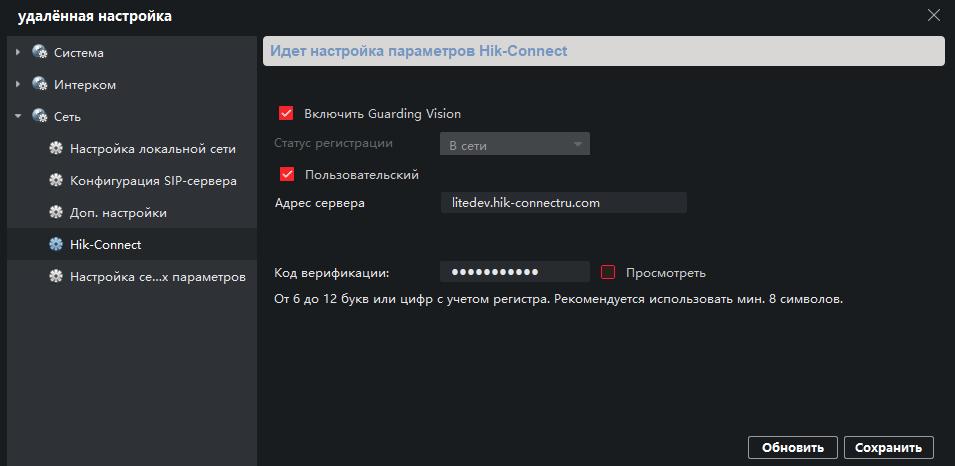
Task: Collapse the Сеть tree node arrow
Action: (18, 116)
